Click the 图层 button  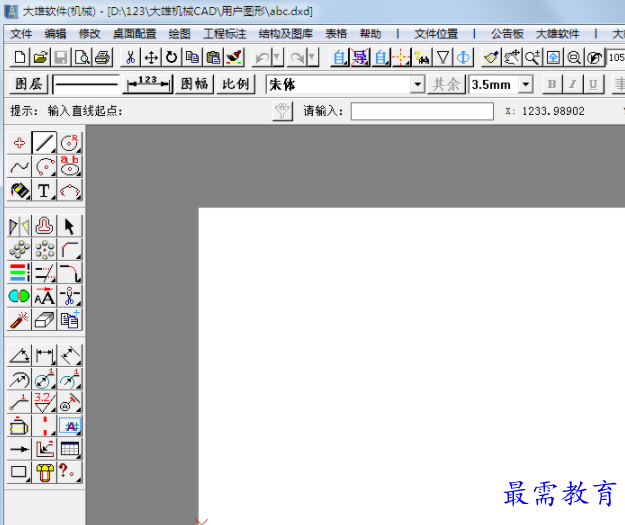coord(29,84)
